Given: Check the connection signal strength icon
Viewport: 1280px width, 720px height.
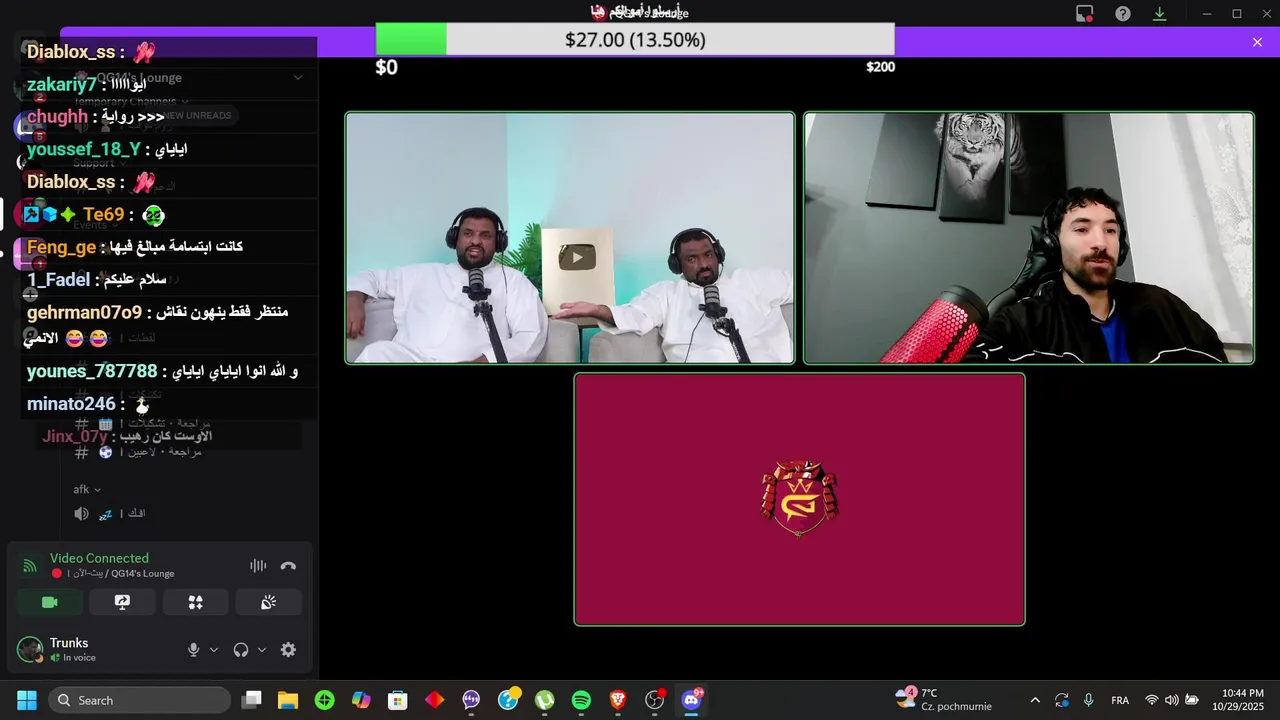Looking at the screenshot, I should click(x=30, y=566).
